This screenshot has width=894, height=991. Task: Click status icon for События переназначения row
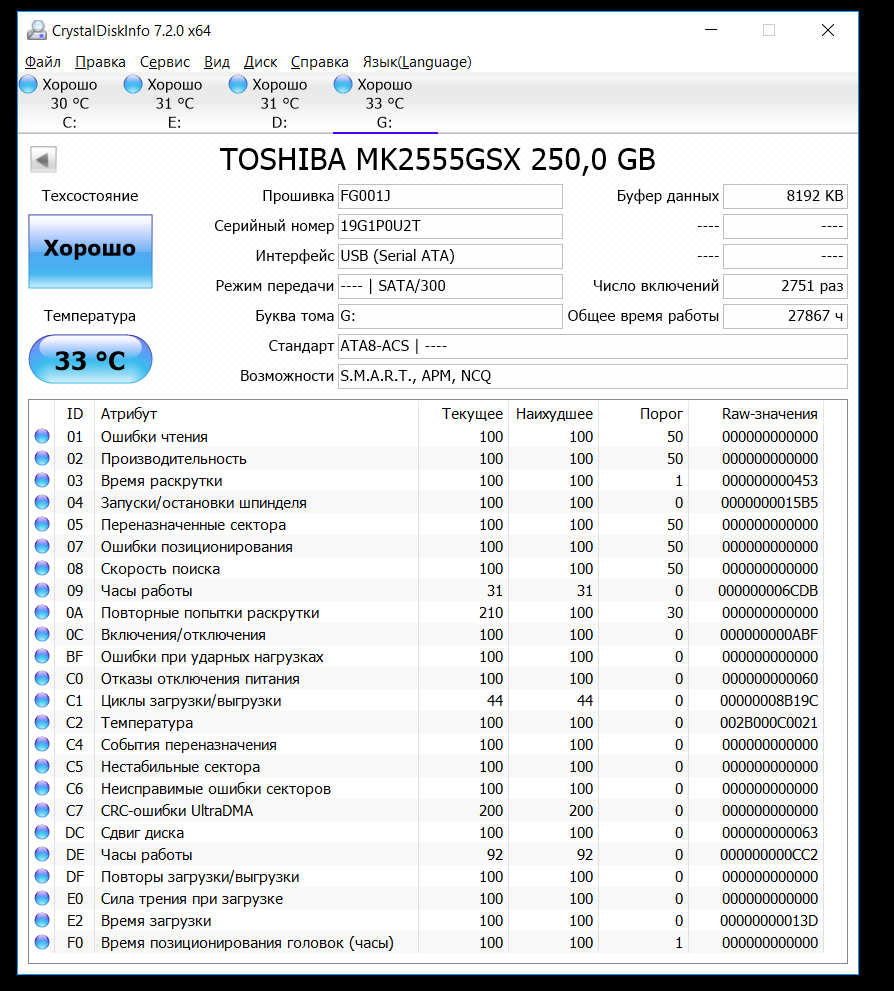pos(42,745)
